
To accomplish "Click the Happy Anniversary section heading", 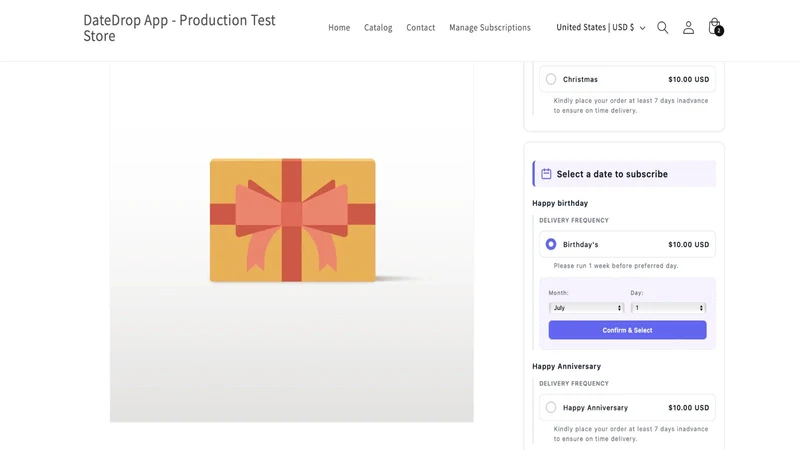I will click(x=566, y=366).
